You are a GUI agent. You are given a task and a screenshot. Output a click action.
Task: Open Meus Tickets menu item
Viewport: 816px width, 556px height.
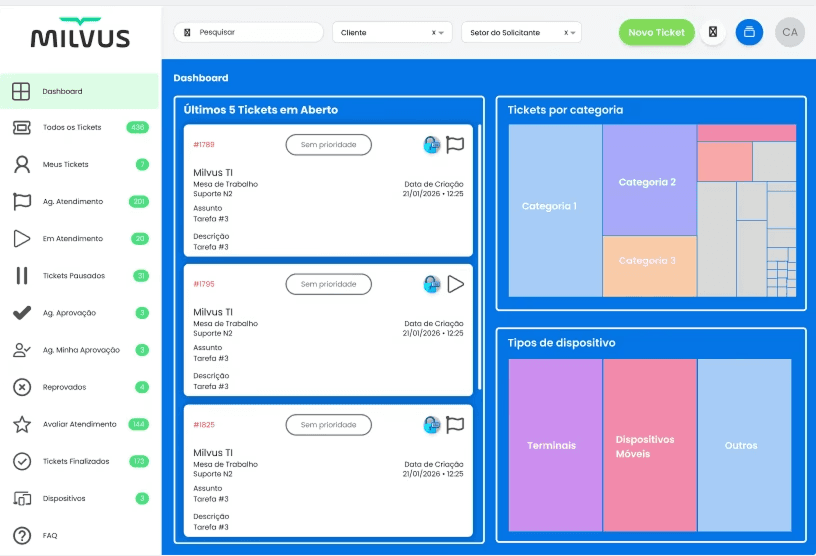pos(79,165)
